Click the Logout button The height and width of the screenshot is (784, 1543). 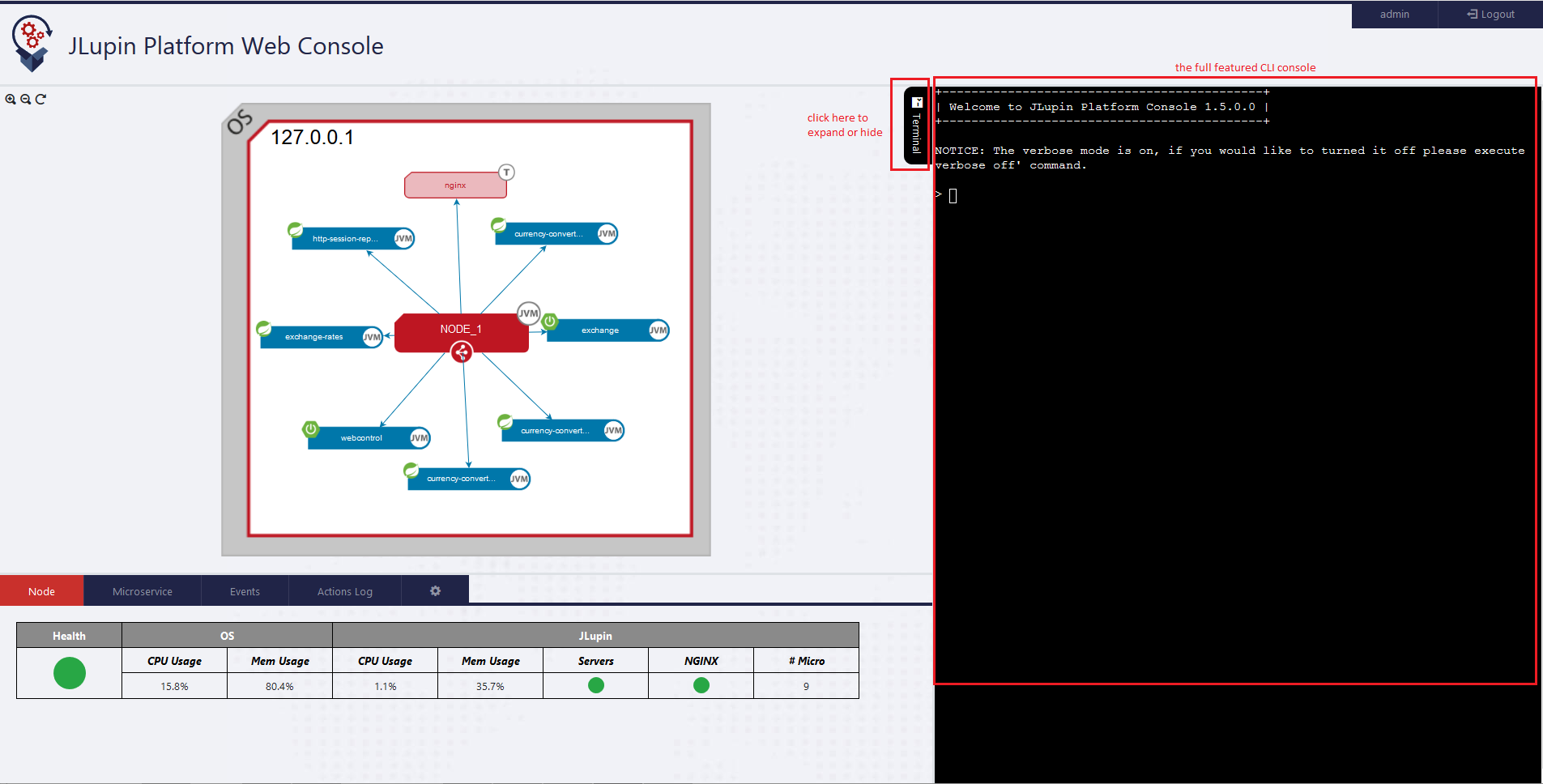(x=1490, y=15)
